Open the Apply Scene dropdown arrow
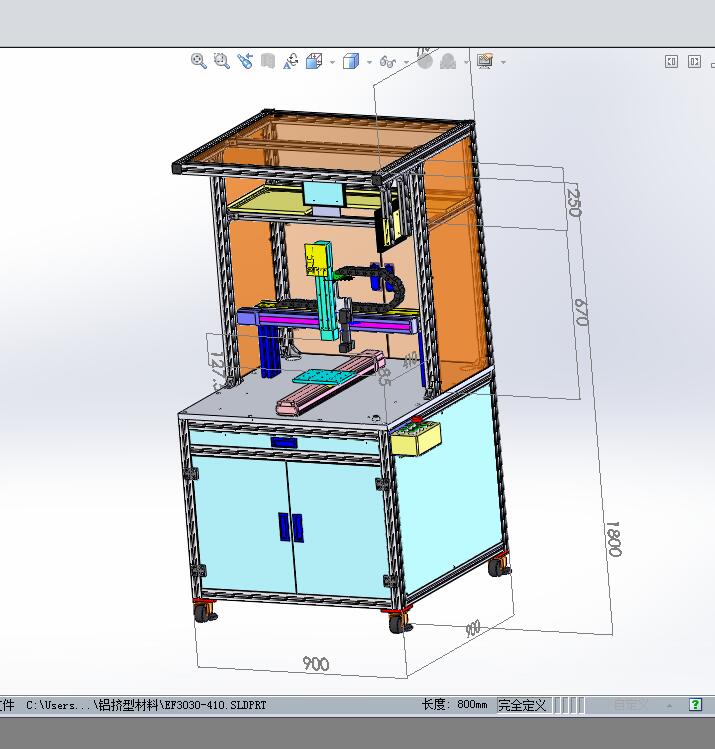Viewport: 715px width, 749px height. tap(467, 62)
